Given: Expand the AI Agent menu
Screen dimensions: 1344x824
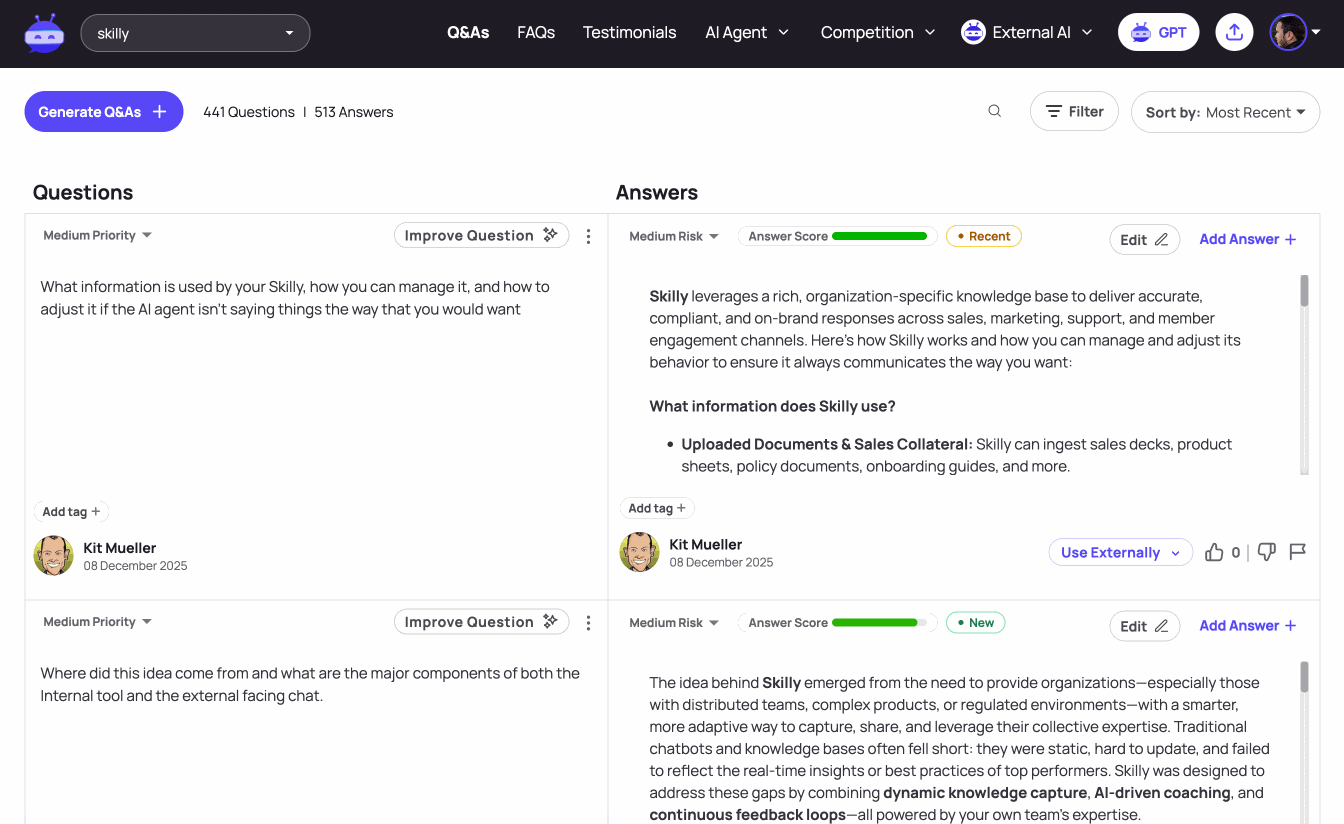Looking at the screenshot, I should tap(747, 33).
